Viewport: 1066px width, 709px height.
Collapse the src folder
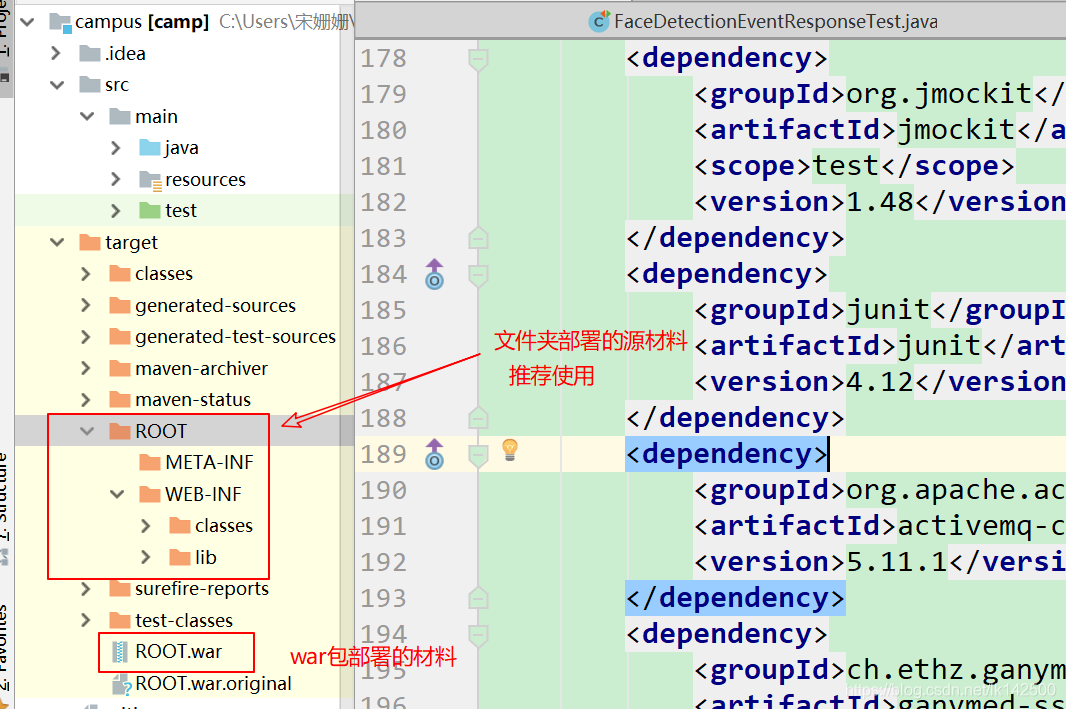point(57,85)
